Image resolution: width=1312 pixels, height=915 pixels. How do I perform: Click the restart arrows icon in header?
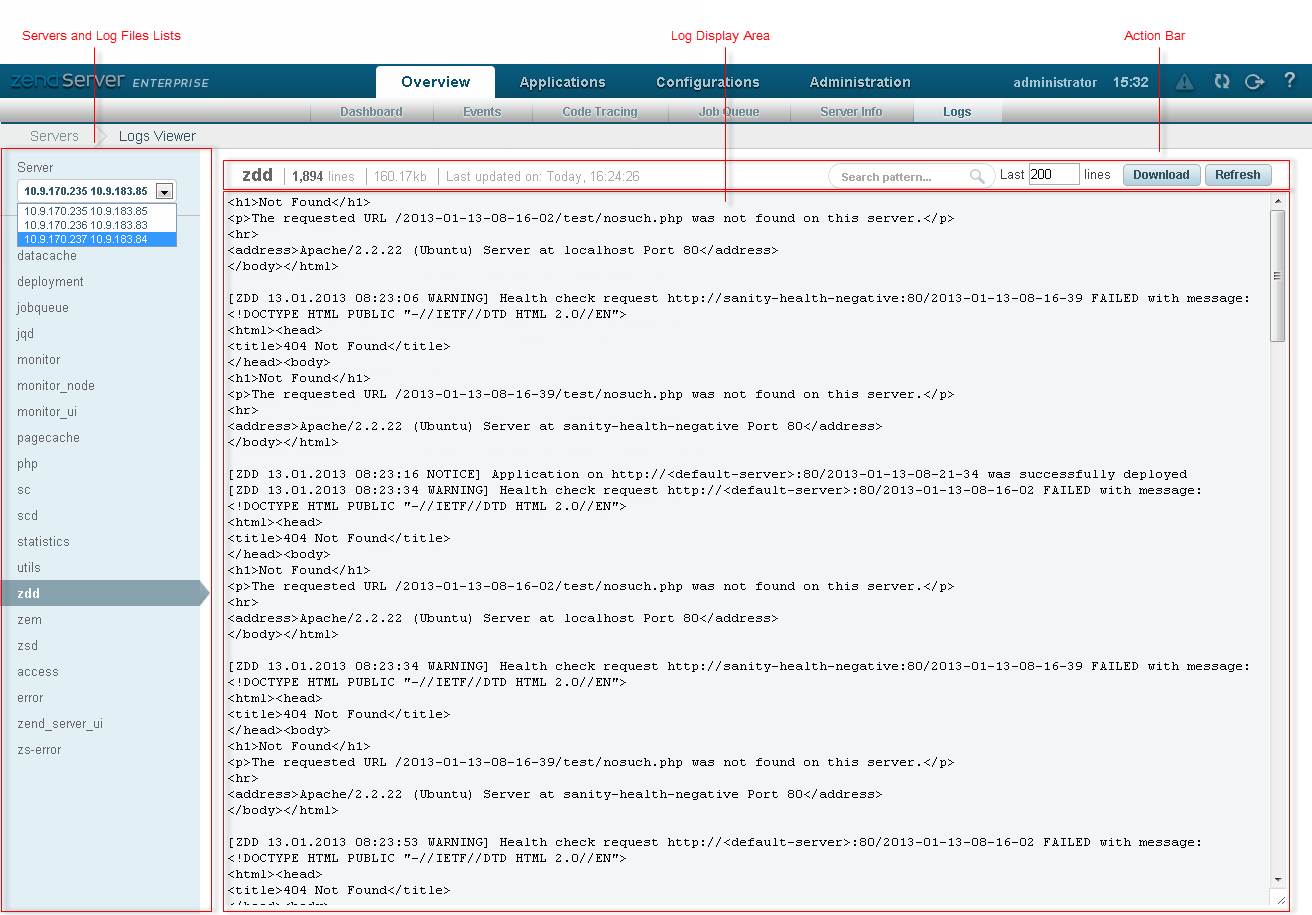click(1221, 82)
